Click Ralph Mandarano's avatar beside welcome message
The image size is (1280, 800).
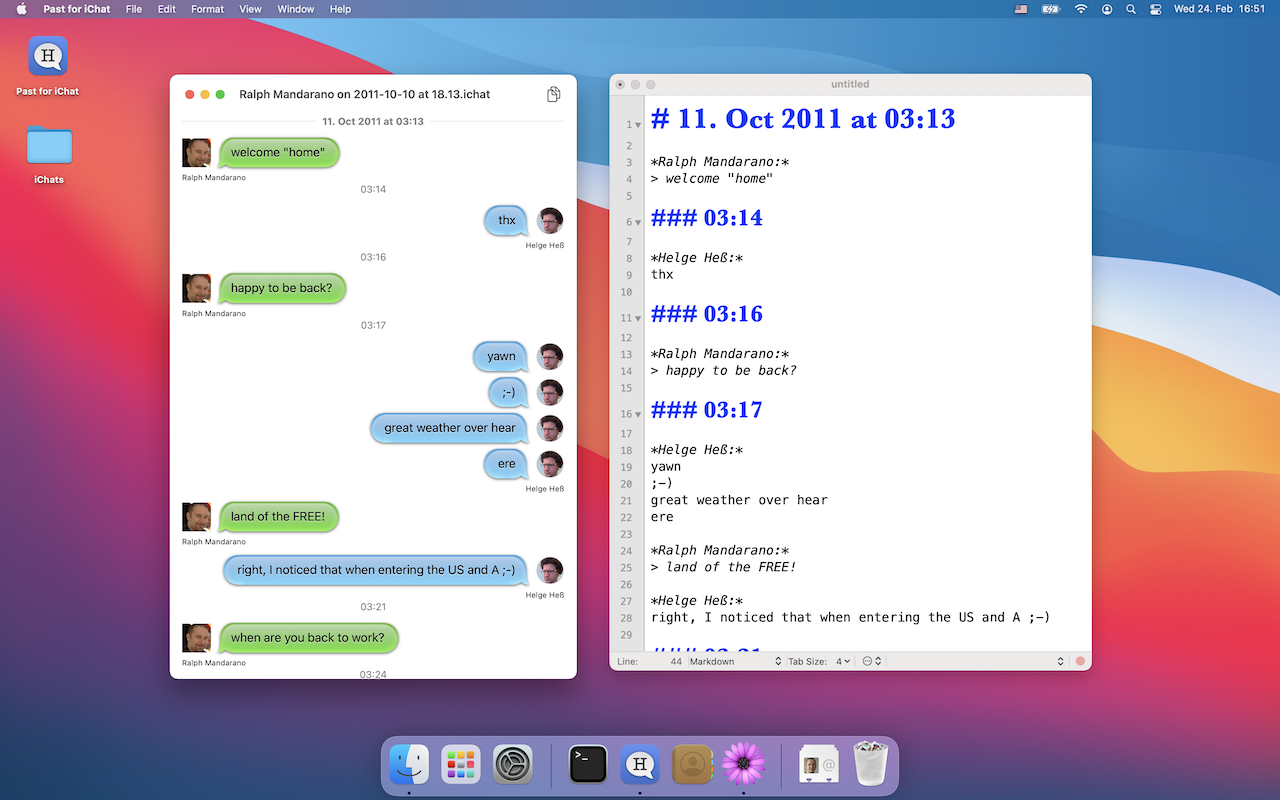[x=196, y=153]
